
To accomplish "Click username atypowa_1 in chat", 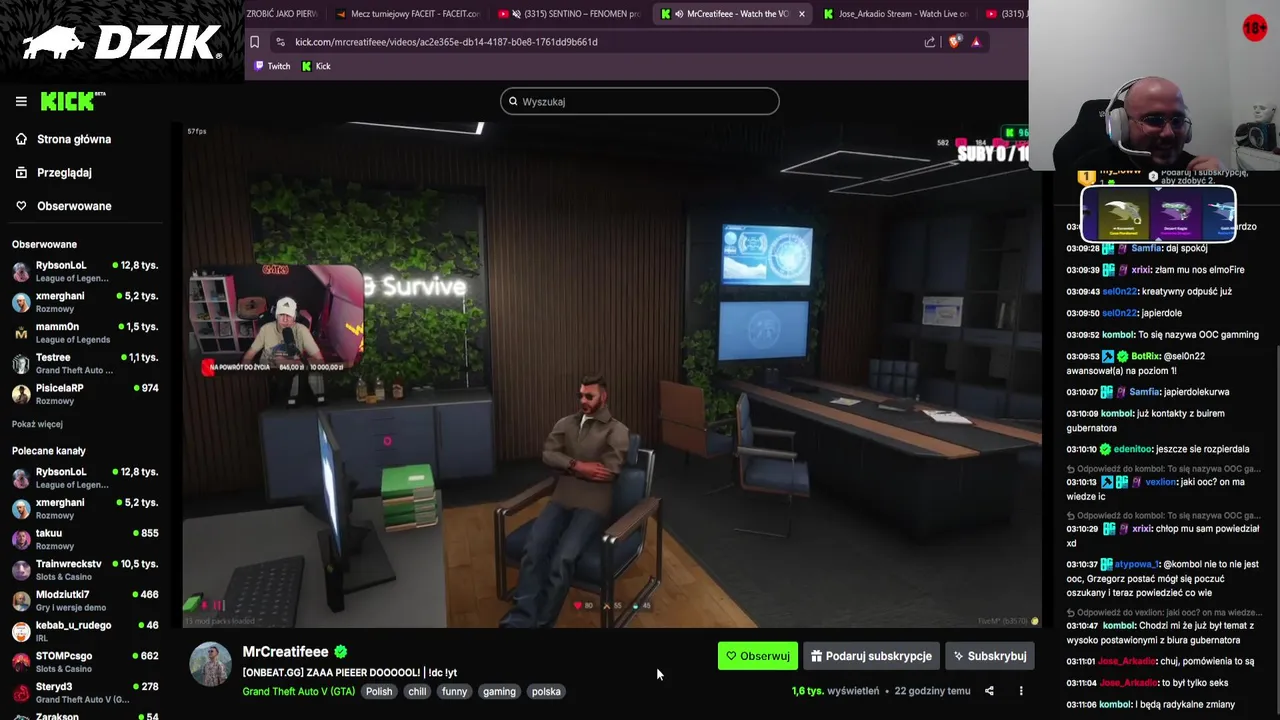I will (x=1135, y=564).
